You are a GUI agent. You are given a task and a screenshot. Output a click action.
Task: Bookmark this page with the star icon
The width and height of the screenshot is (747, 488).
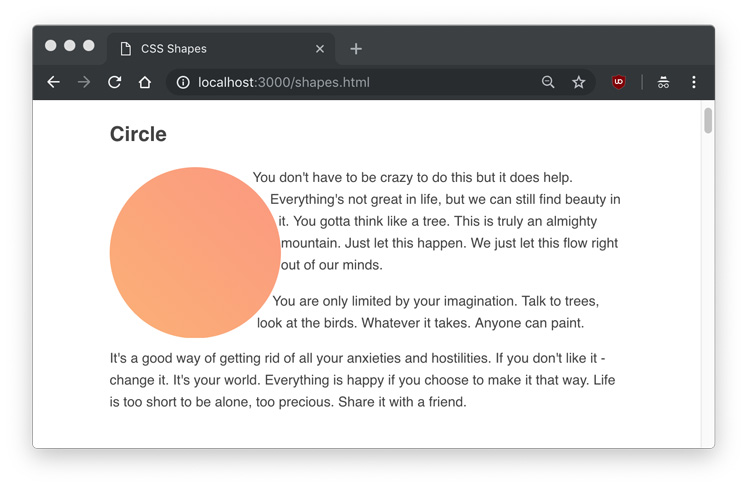coord(578,82)
